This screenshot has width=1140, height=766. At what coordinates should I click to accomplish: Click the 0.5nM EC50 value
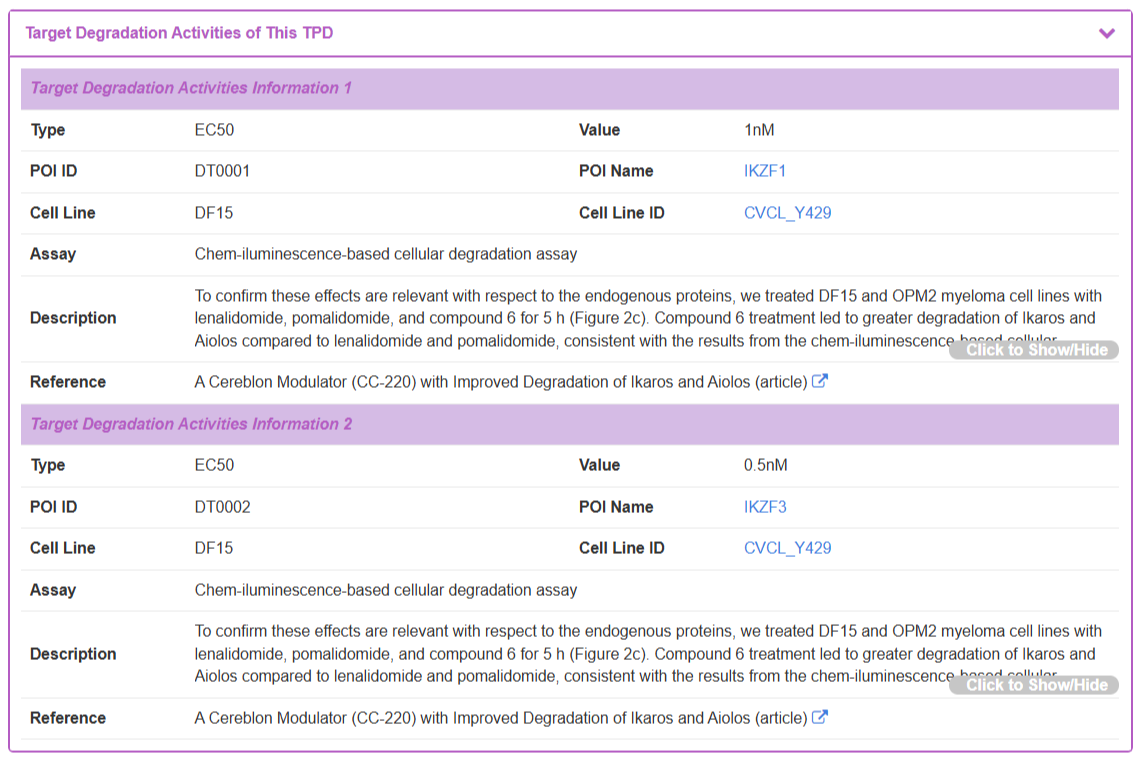(766, 465)
